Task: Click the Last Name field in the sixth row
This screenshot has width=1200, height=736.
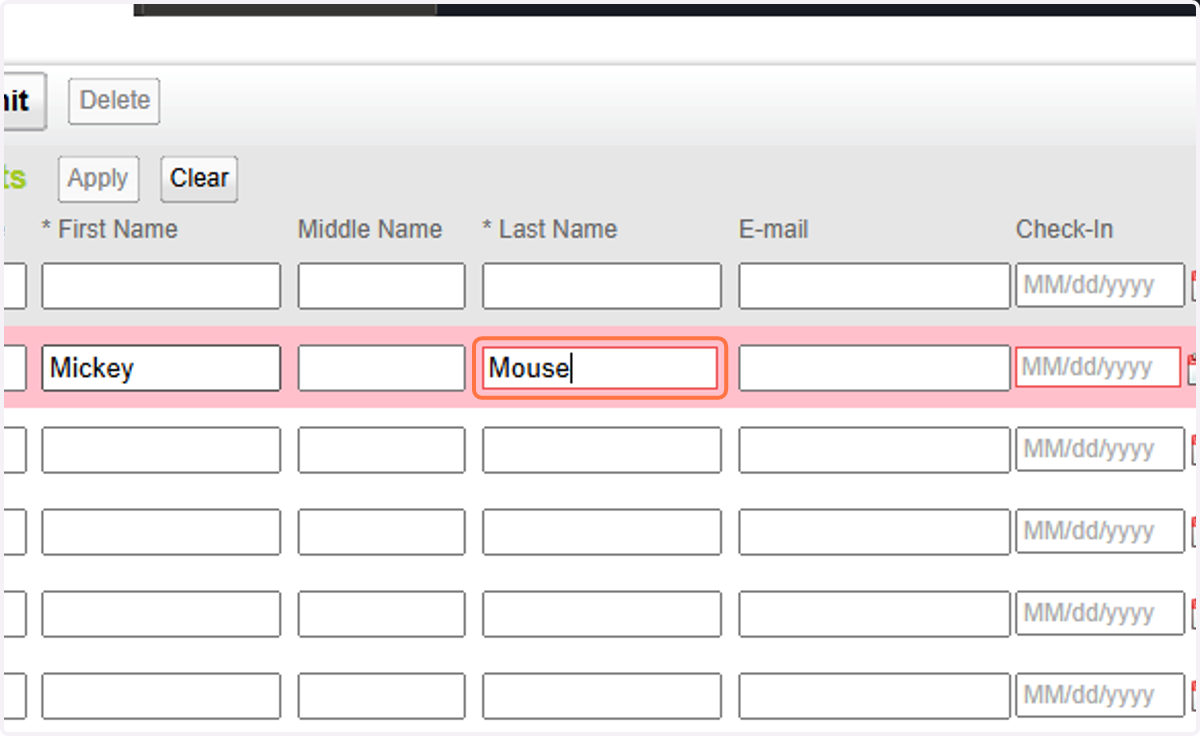Action: pyautogui.click(x=601, y=696)
